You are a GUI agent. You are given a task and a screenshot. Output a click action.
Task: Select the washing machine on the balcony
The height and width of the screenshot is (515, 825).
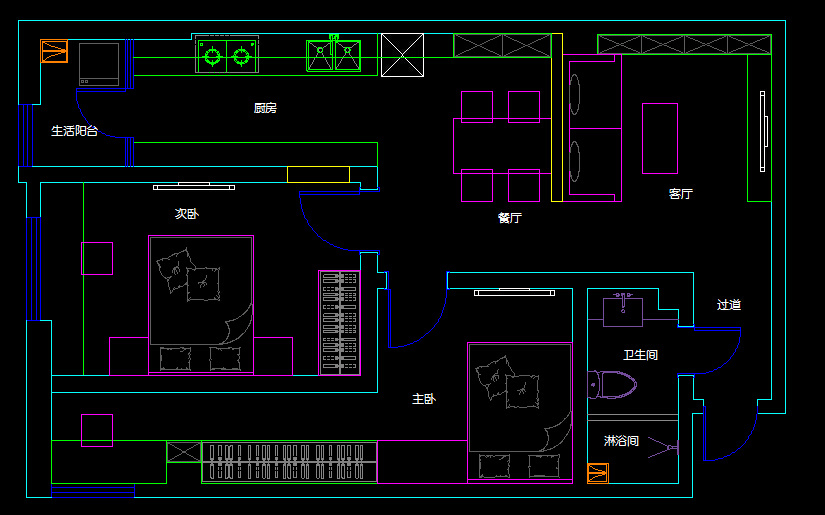pyautogui.click(x=99, y=62)
